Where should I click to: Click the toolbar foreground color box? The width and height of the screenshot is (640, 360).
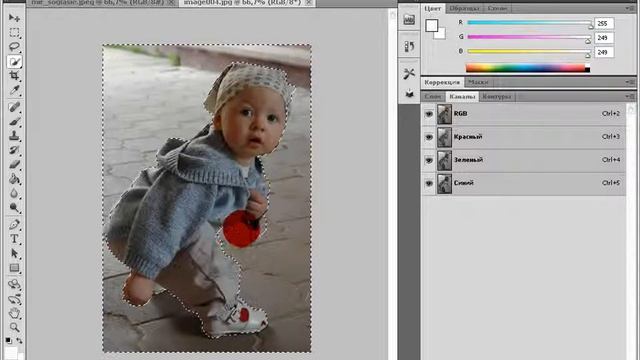(10, 353)
